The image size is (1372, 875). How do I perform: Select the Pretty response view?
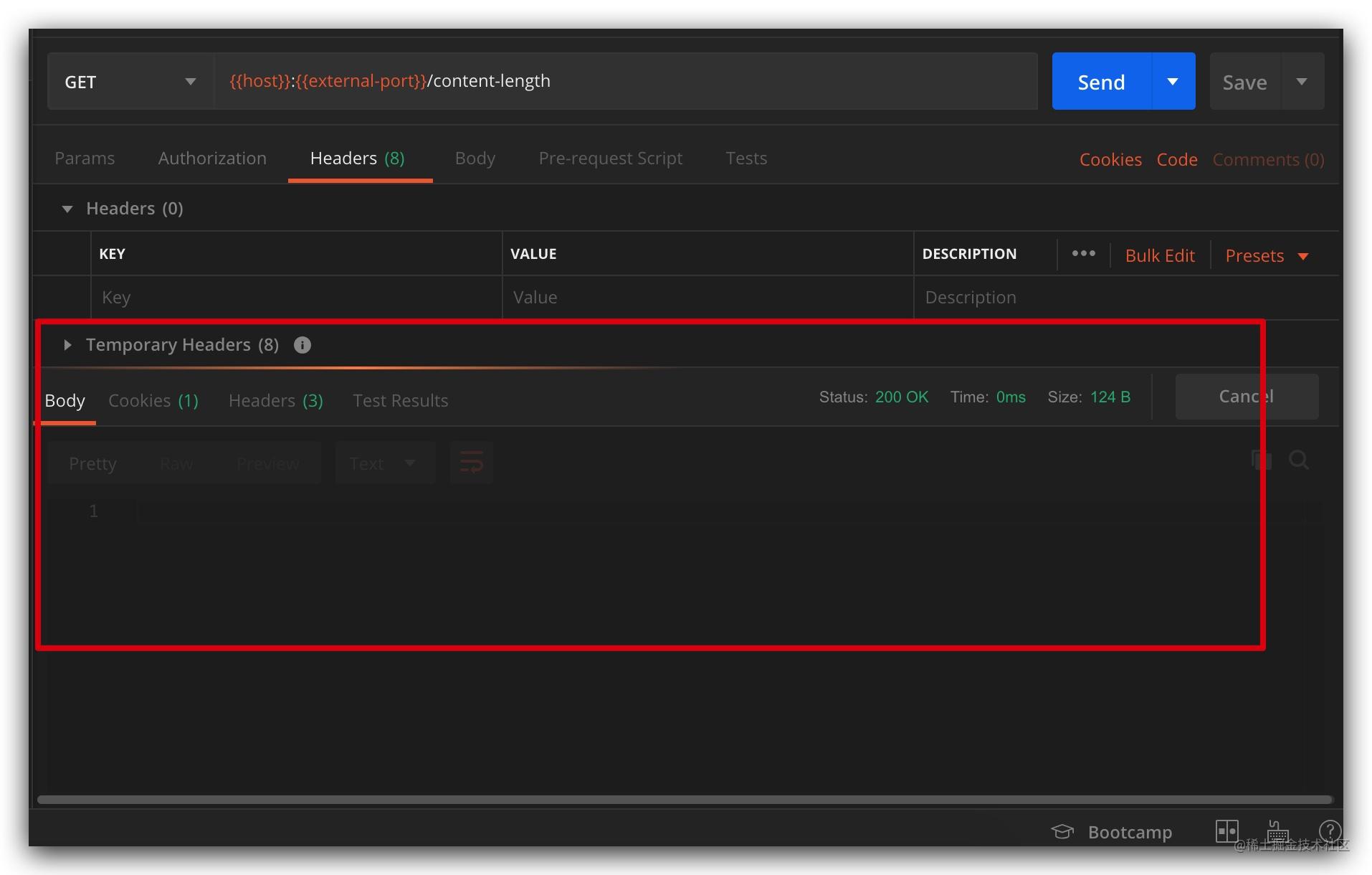coord(92,463)
